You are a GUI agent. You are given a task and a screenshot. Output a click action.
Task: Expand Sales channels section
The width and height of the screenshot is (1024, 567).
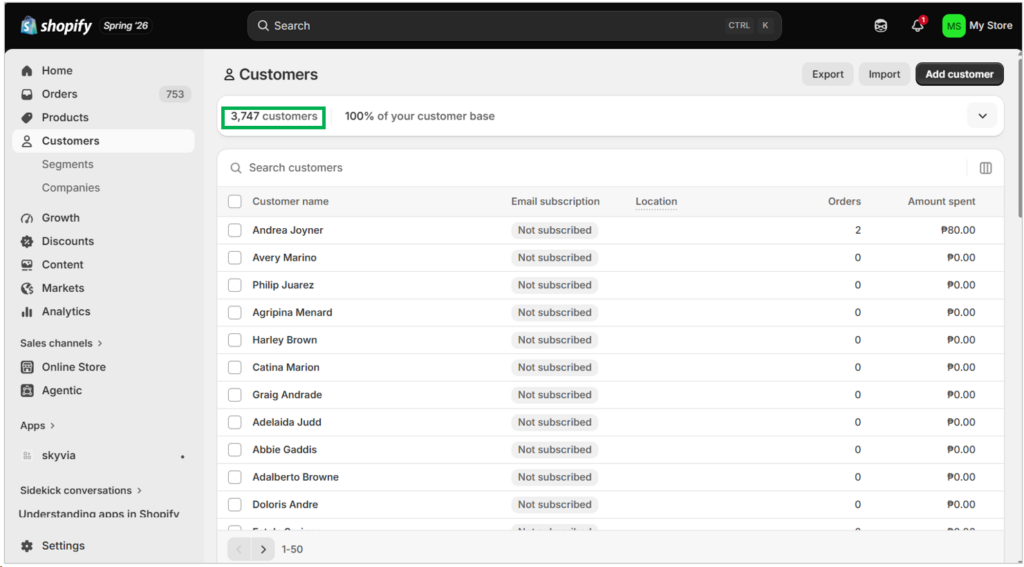(x=61, y=343)
